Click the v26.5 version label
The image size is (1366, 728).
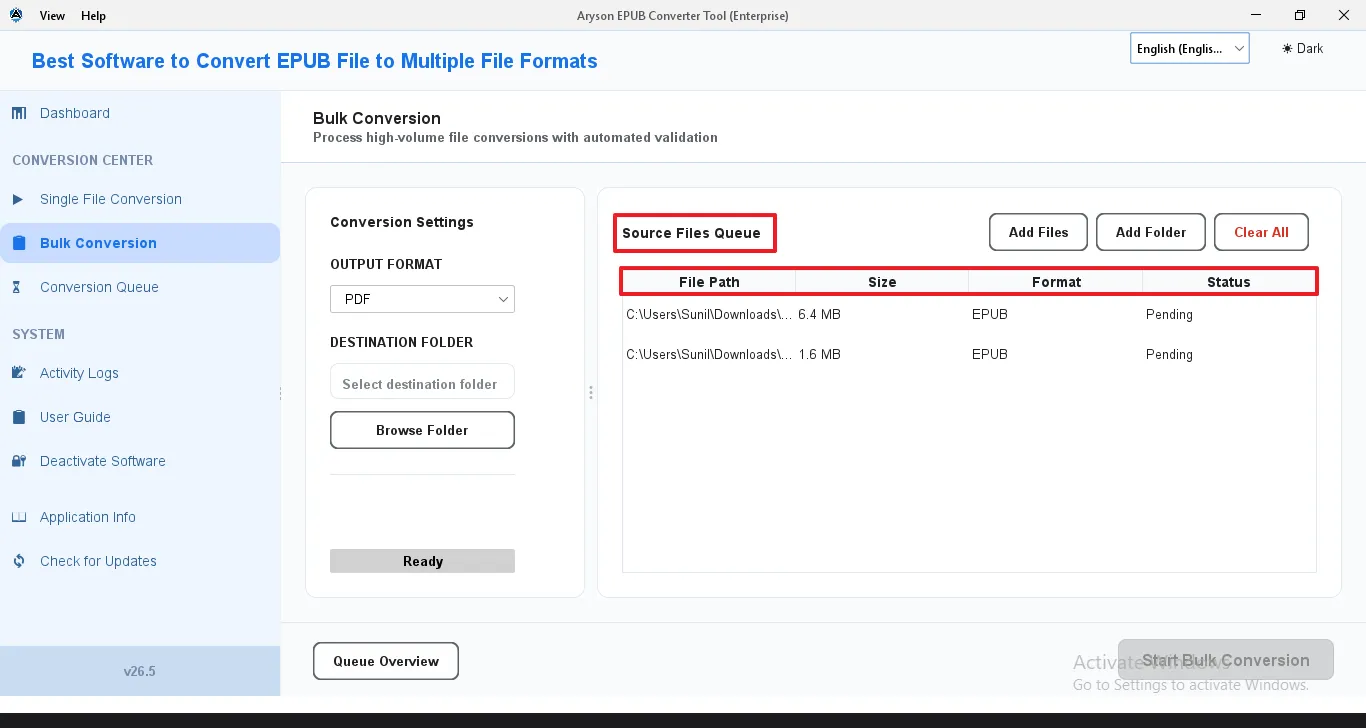140,671
